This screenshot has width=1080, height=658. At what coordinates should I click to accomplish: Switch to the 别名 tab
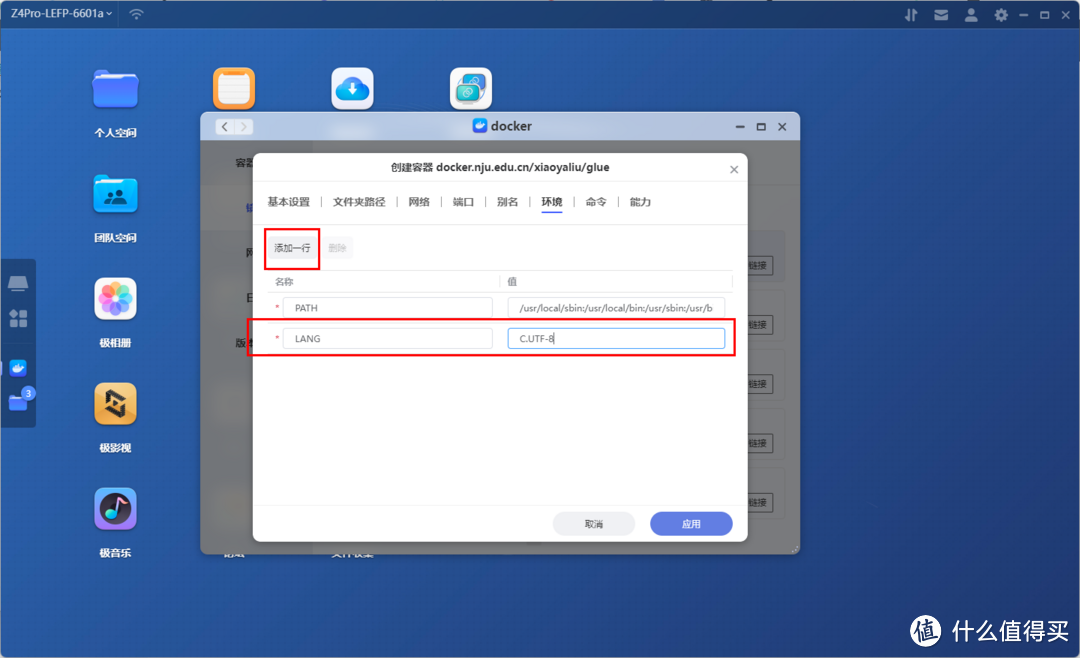coord(507,202)
